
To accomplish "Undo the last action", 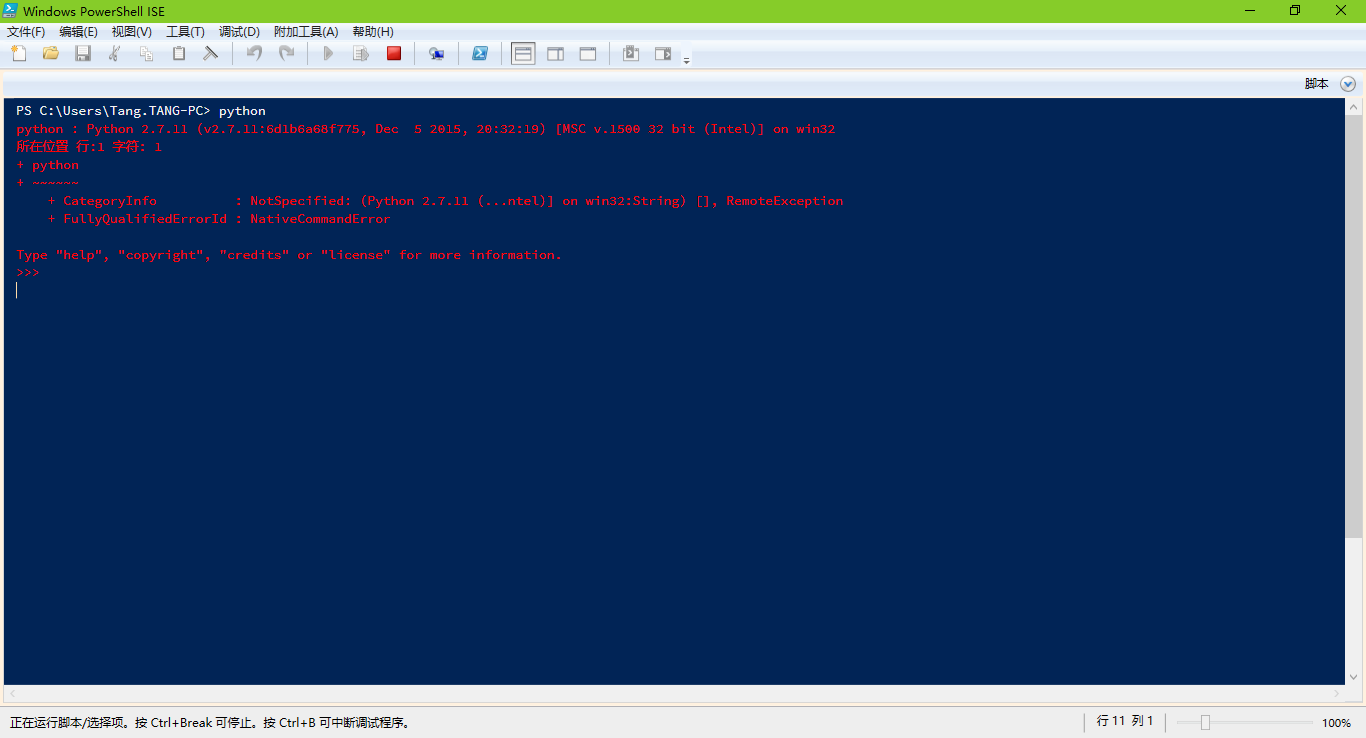I will point(254,53).
